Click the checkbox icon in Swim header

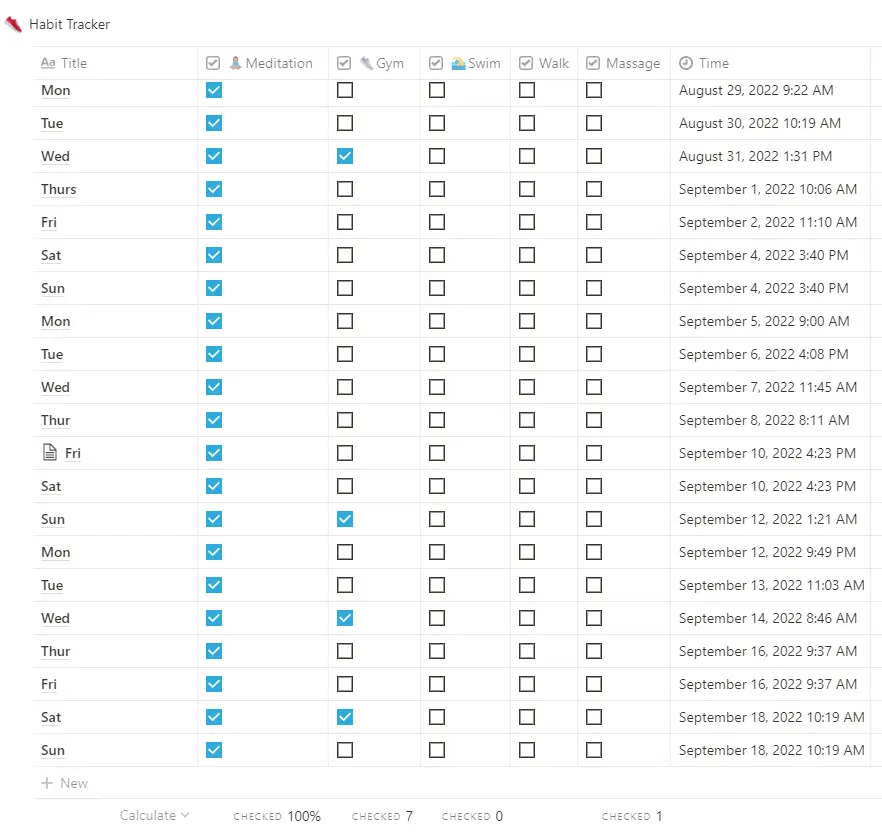click(436, 63)
